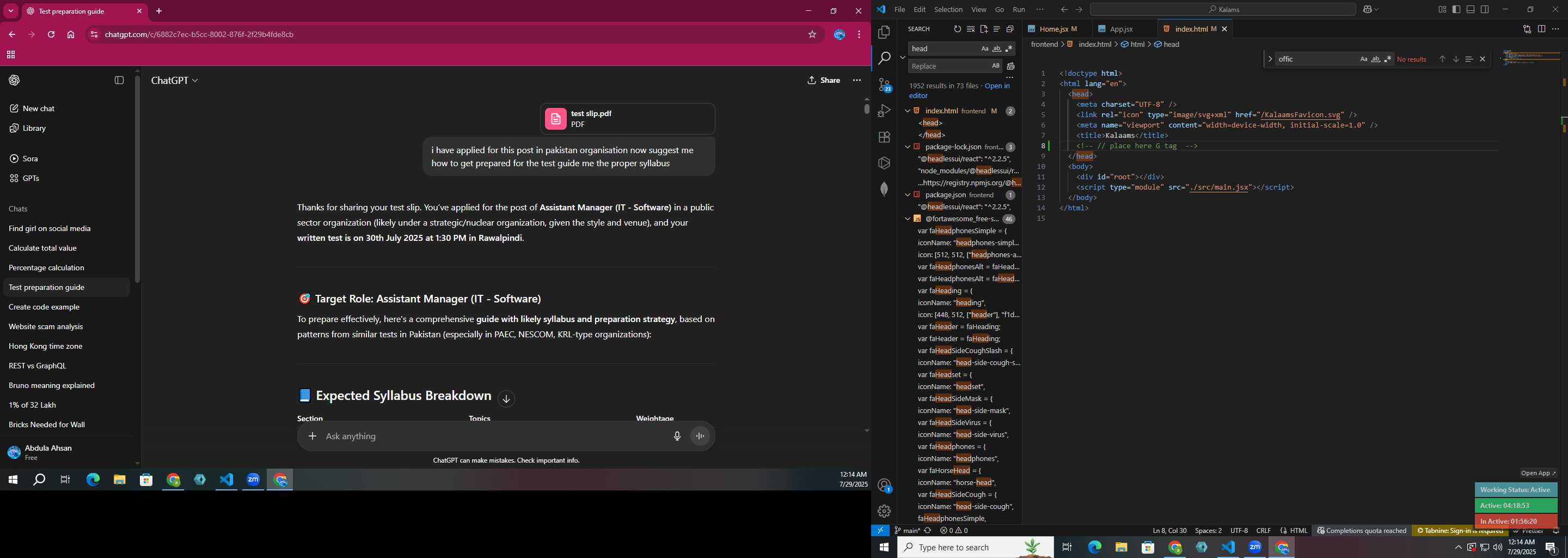Collapse all search results
Image resolution: width=1568 pixels, height=558 pixels.
coord(1010,29)
